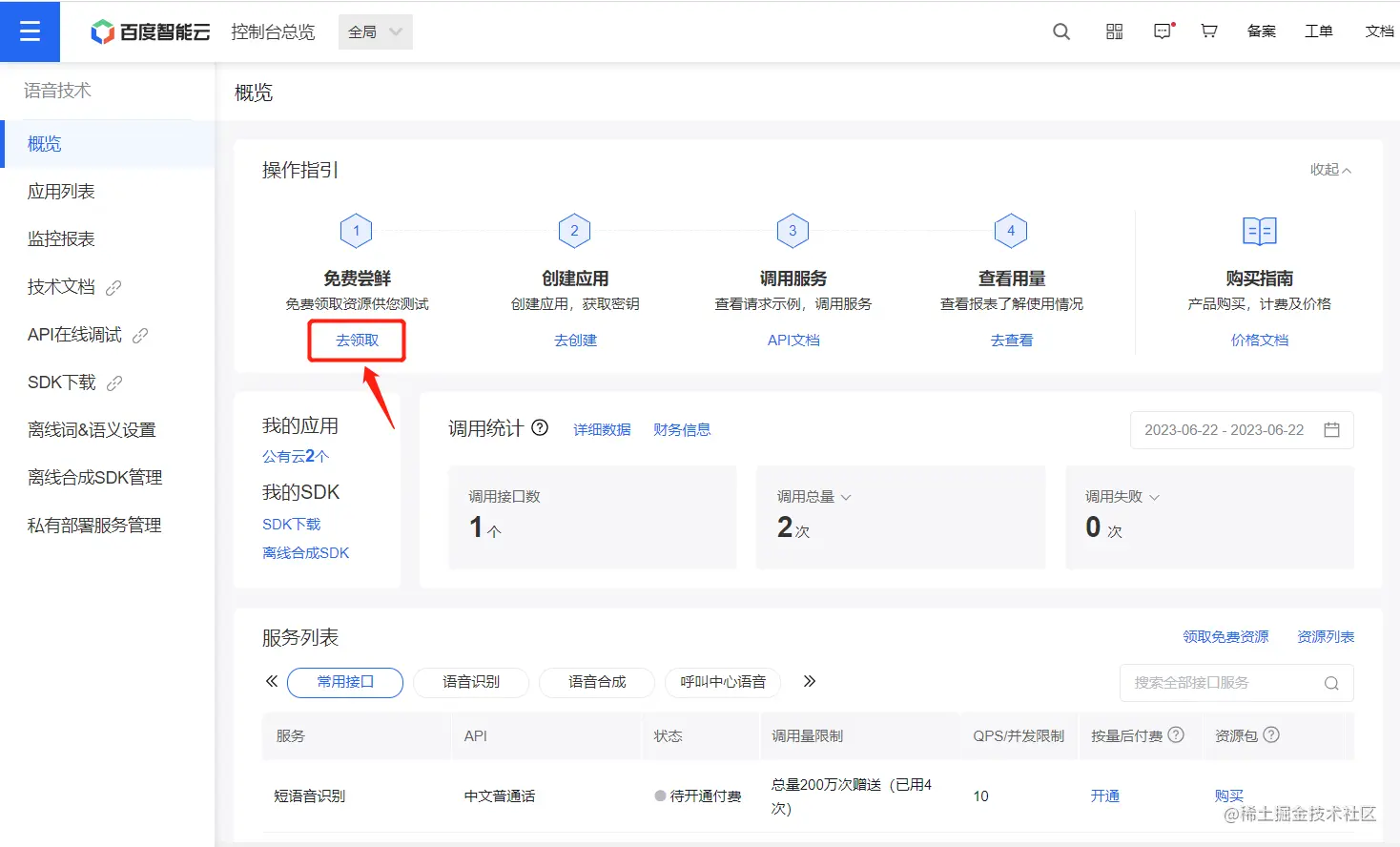The height and width of the screenshot is (847, 1400).
Task: Click the step 2 hexagon icon
Action: (574, 231)
